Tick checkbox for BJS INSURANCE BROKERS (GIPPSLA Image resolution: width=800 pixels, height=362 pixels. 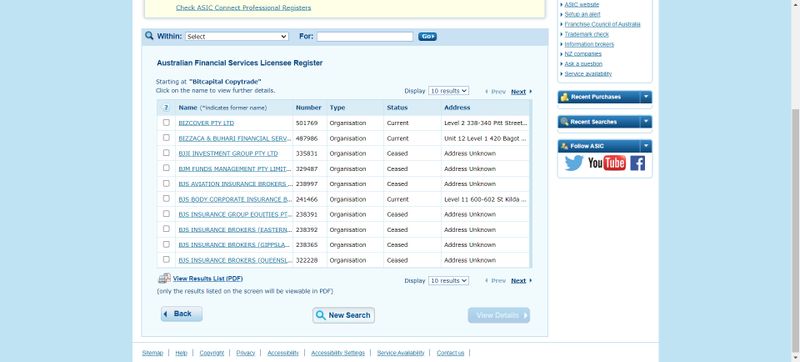(x=166, y=244)
